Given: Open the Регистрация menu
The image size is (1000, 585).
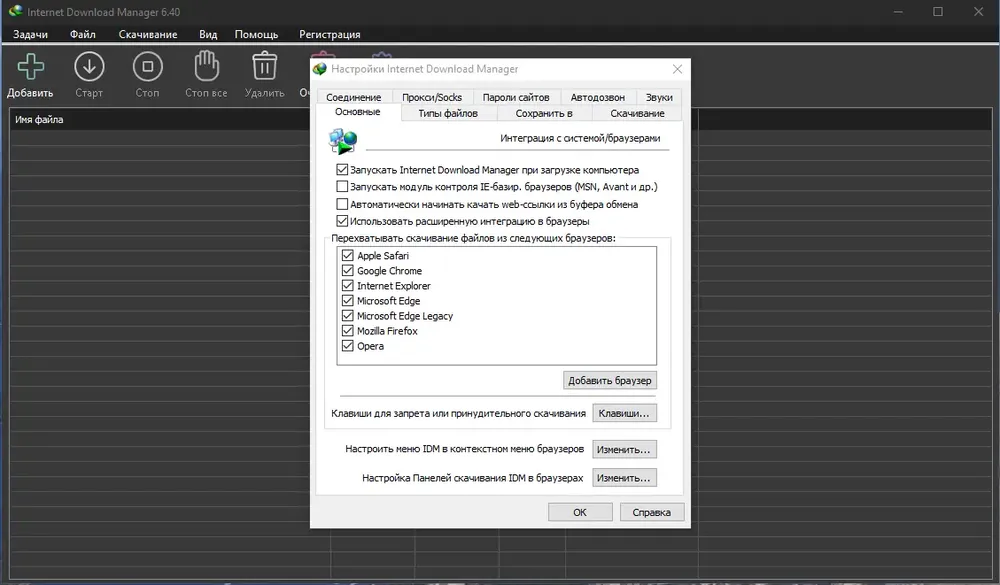Looking at the screenshot, I should pyautogui.click(x=330, y=34).
